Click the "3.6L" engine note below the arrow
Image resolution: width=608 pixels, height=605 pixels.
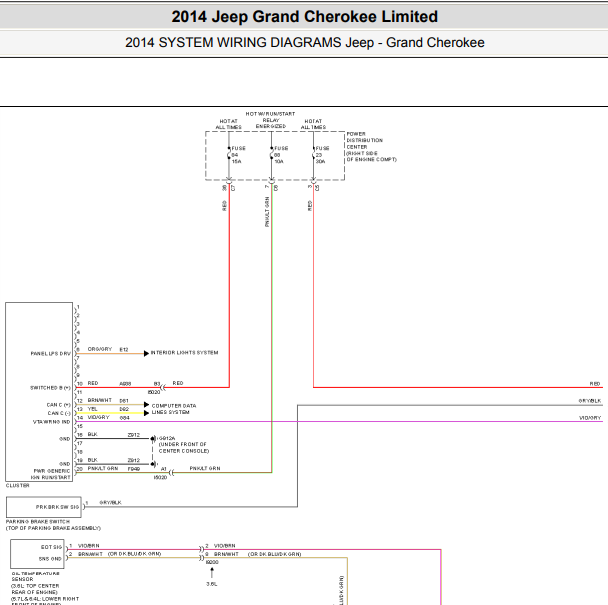coord(212,584)
